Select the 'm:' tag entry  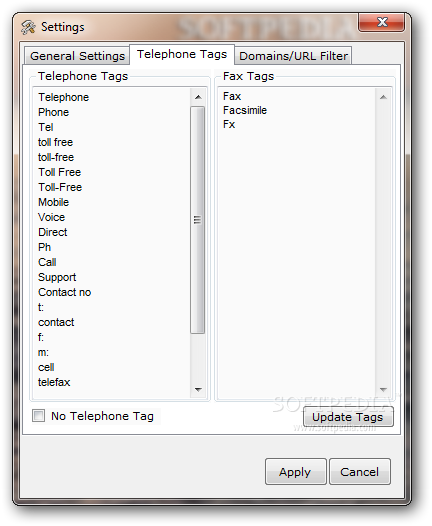coord(43,352)
